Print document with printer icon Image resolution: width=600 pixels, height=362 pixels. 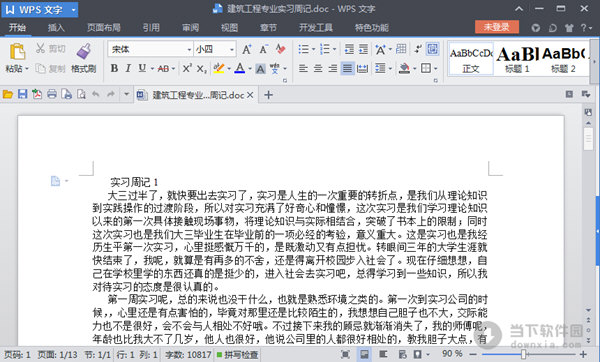point(52,94)
